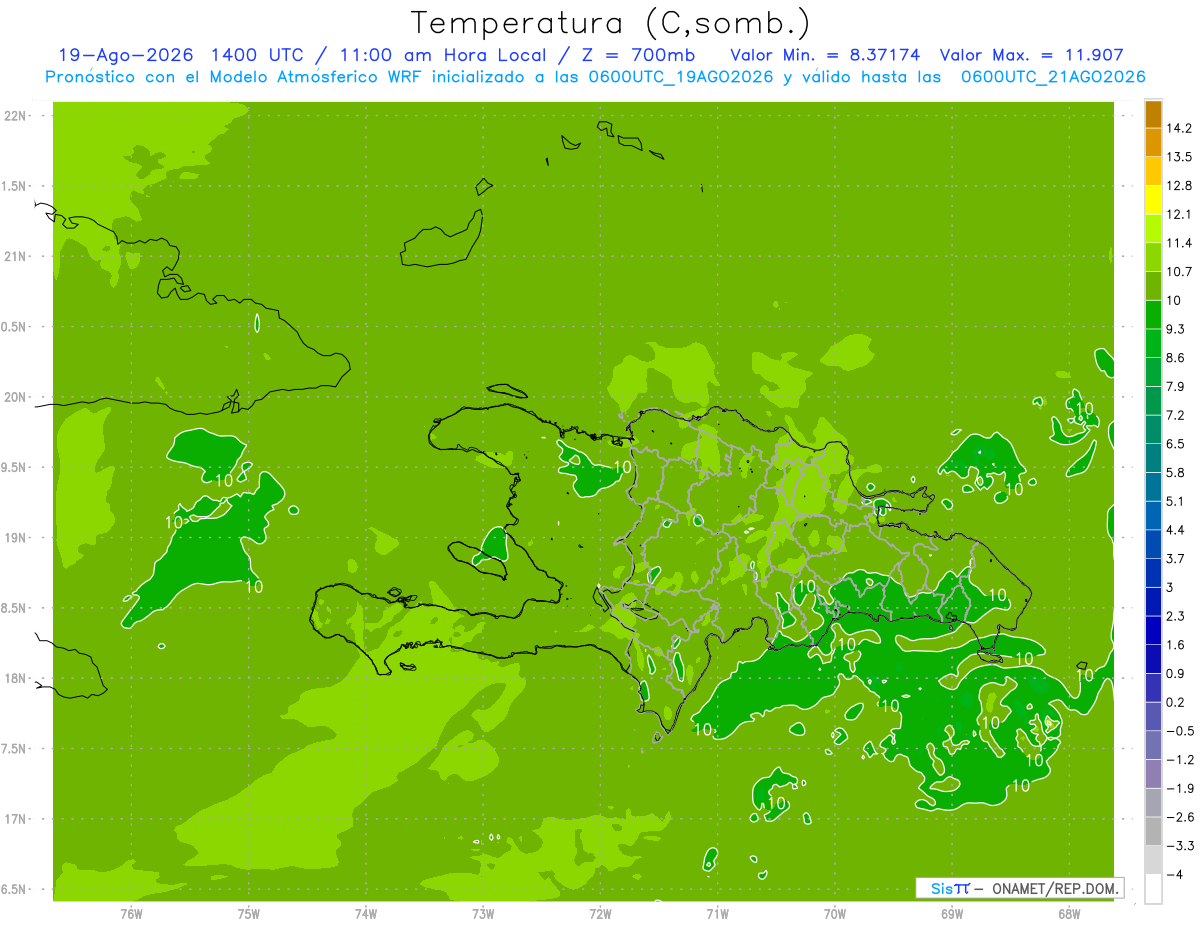The width and height of the screenshot is (1200, 927).
Task: Click the 20N latitude axis label
Action: [x=16, y=398]
